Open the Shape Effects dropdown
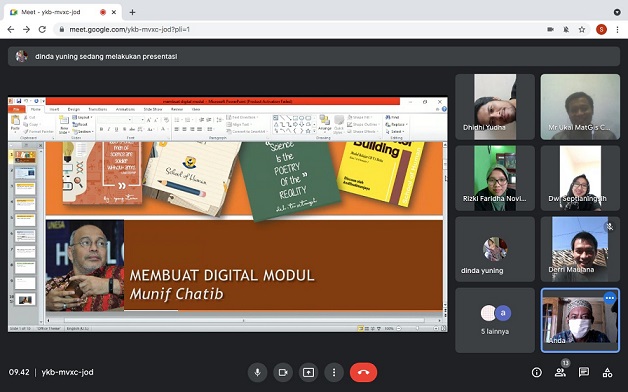628x392 pixels. [363, 131]
